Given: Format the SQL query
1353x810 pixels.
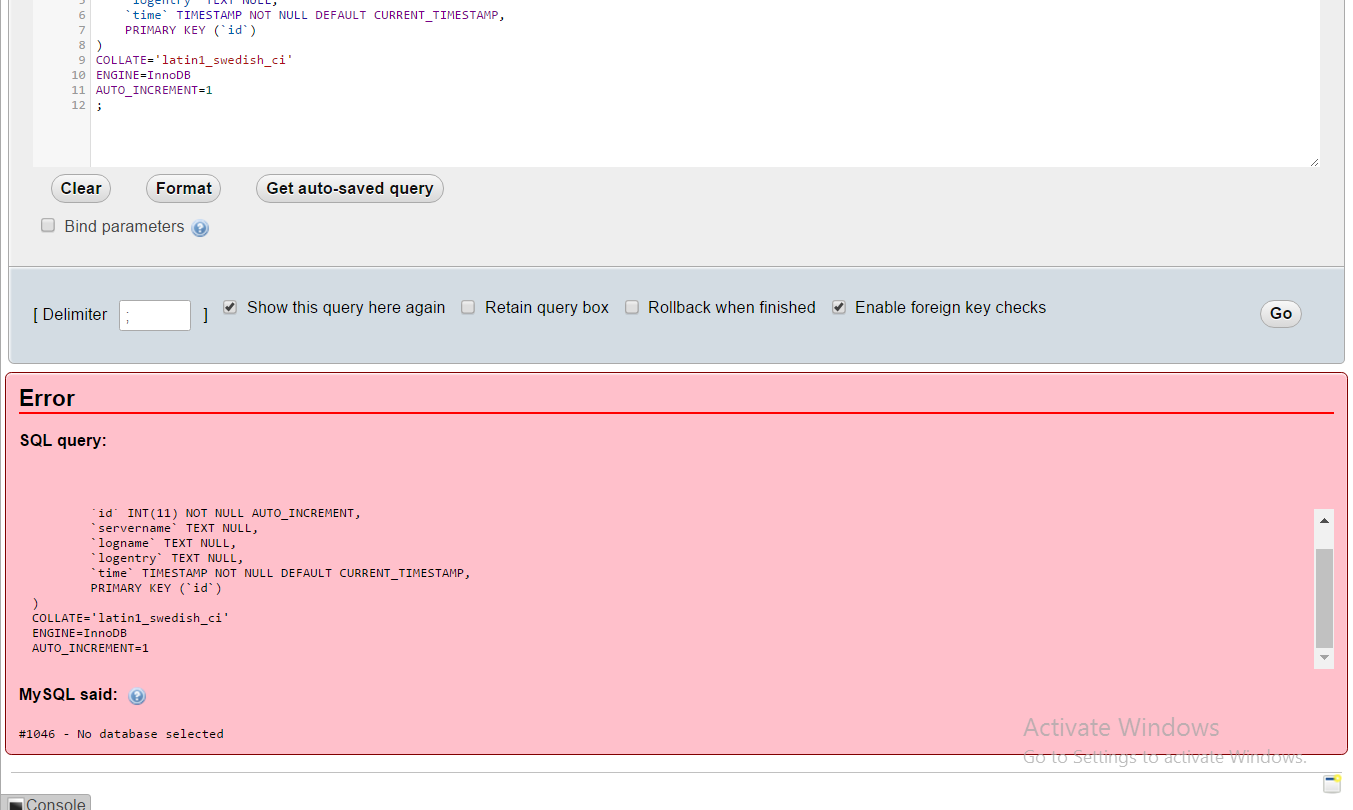Looking at the screenshot, I should coord(183,188).
